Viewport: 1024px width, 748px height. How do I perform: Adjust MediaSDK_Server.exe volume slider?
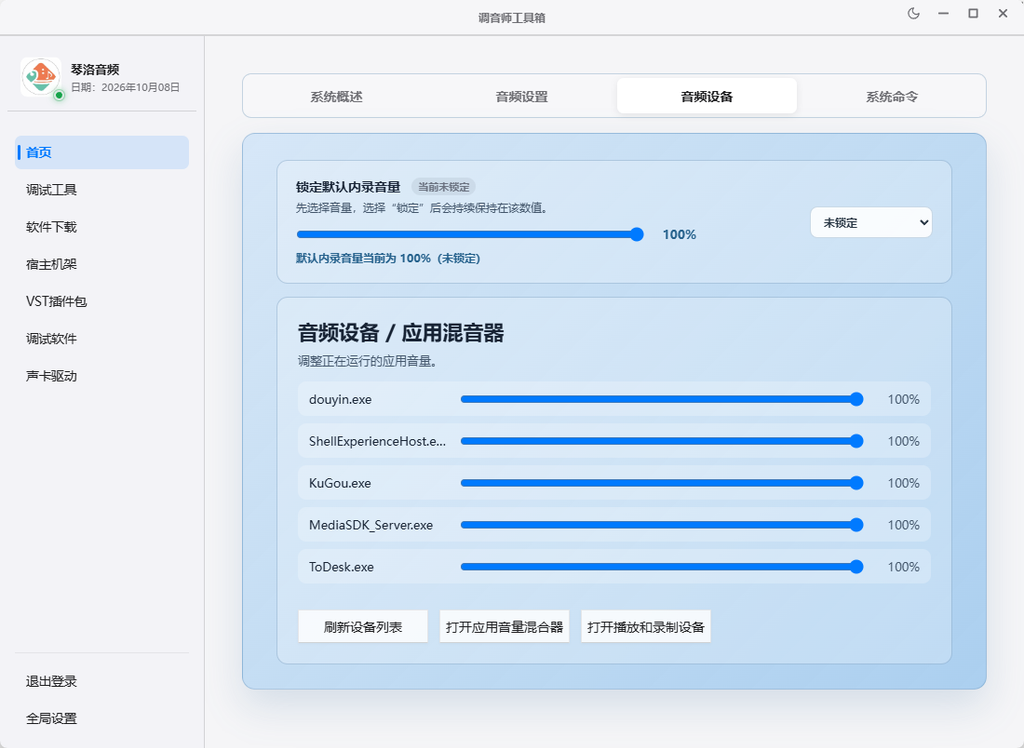coord(662,525)
